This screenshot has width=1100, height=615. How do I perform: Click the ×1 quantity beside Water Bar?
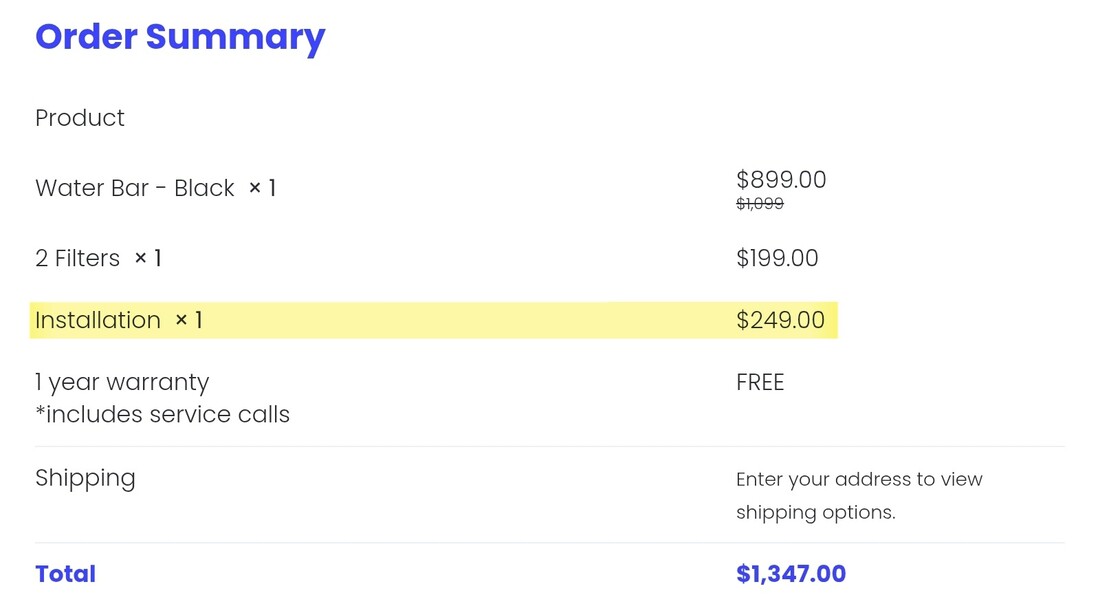(x=262, y=188)
